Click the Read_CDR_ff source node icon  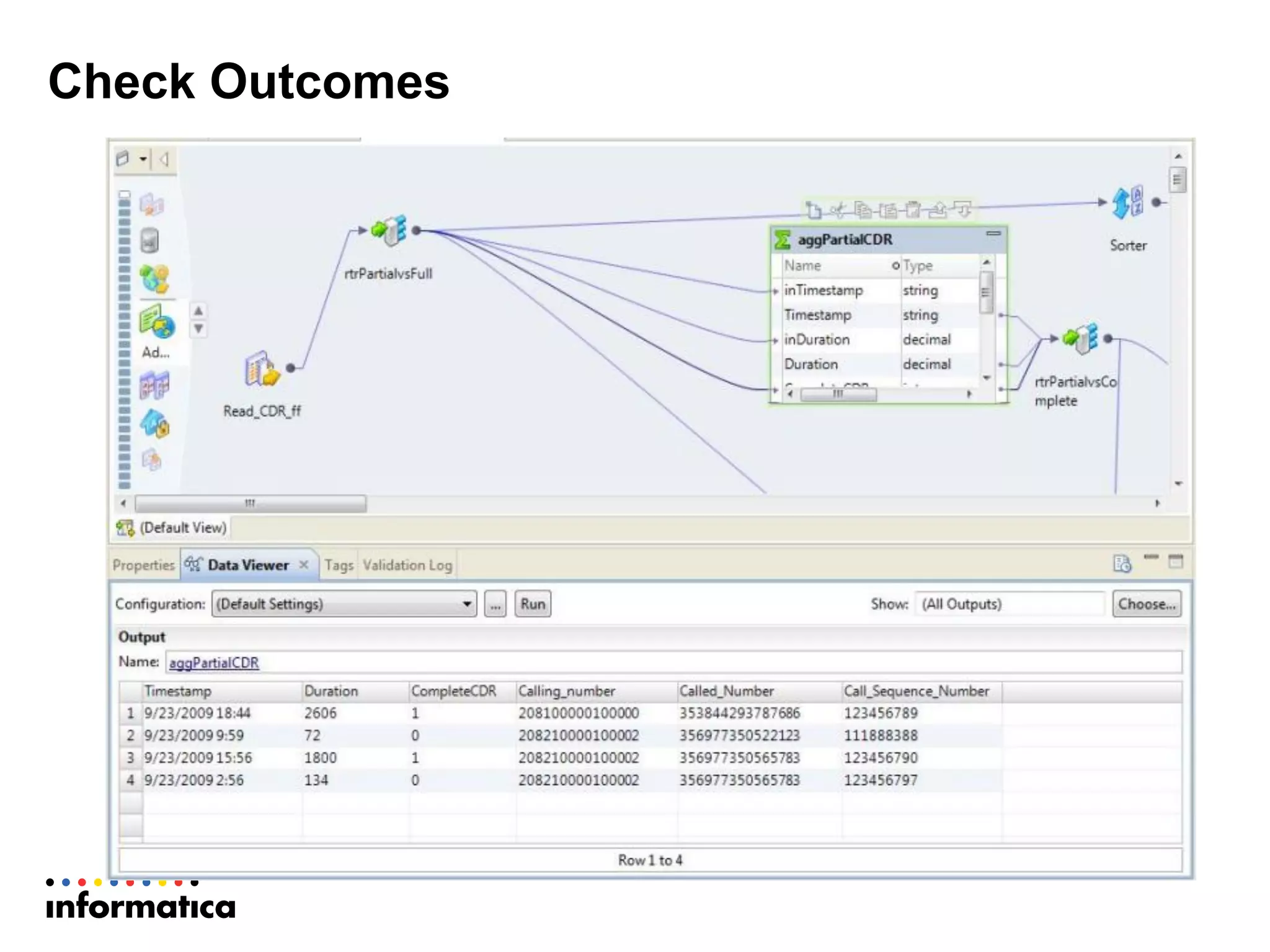[x=262, y=369]
